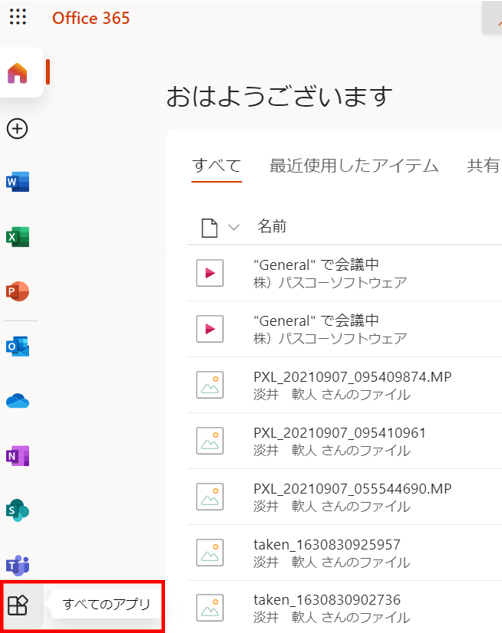The image size is (502, 633).
Task: Open the file type filter dropdown
Action: pyautogui.click(x=220, y=228)
